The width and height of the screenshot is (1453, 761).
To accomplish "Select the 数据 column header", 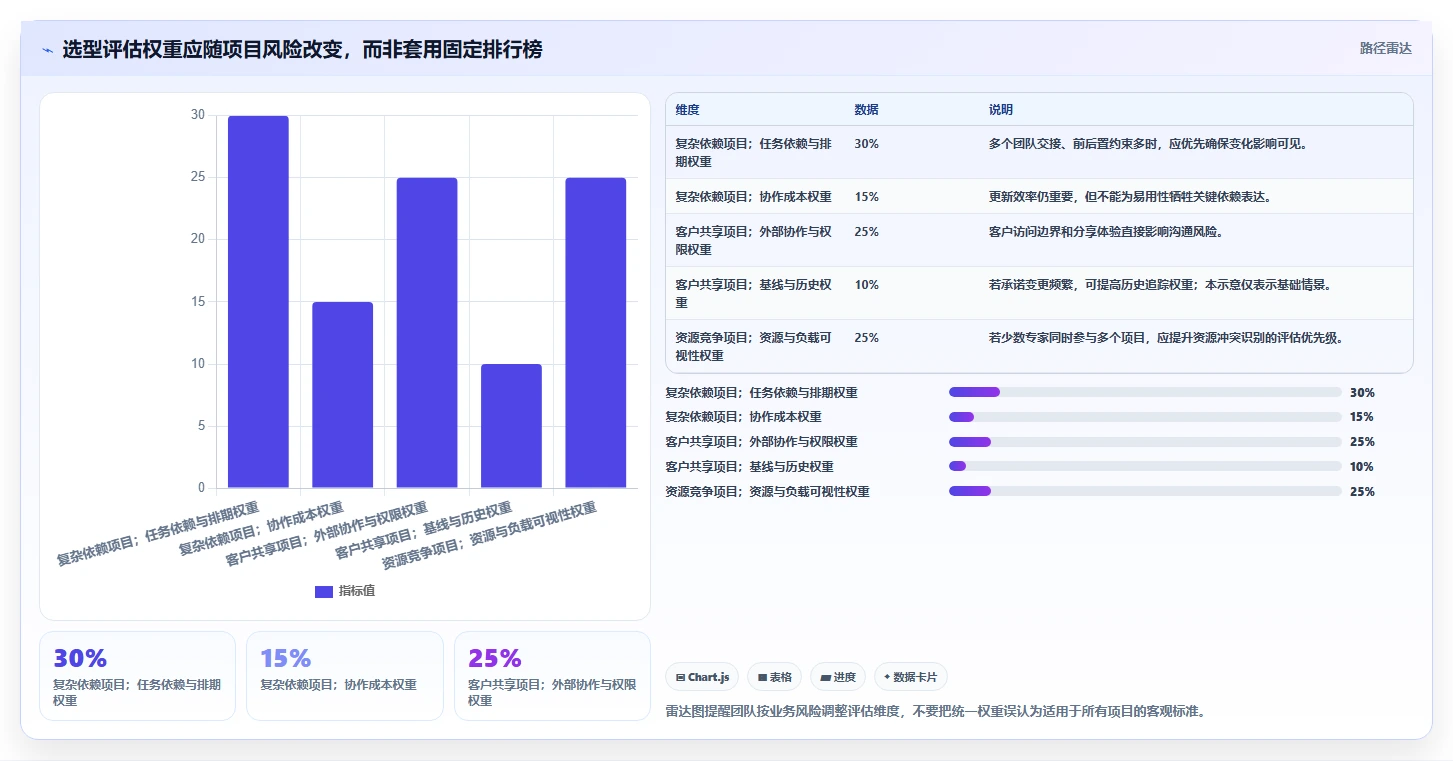I will pos(866,110).
